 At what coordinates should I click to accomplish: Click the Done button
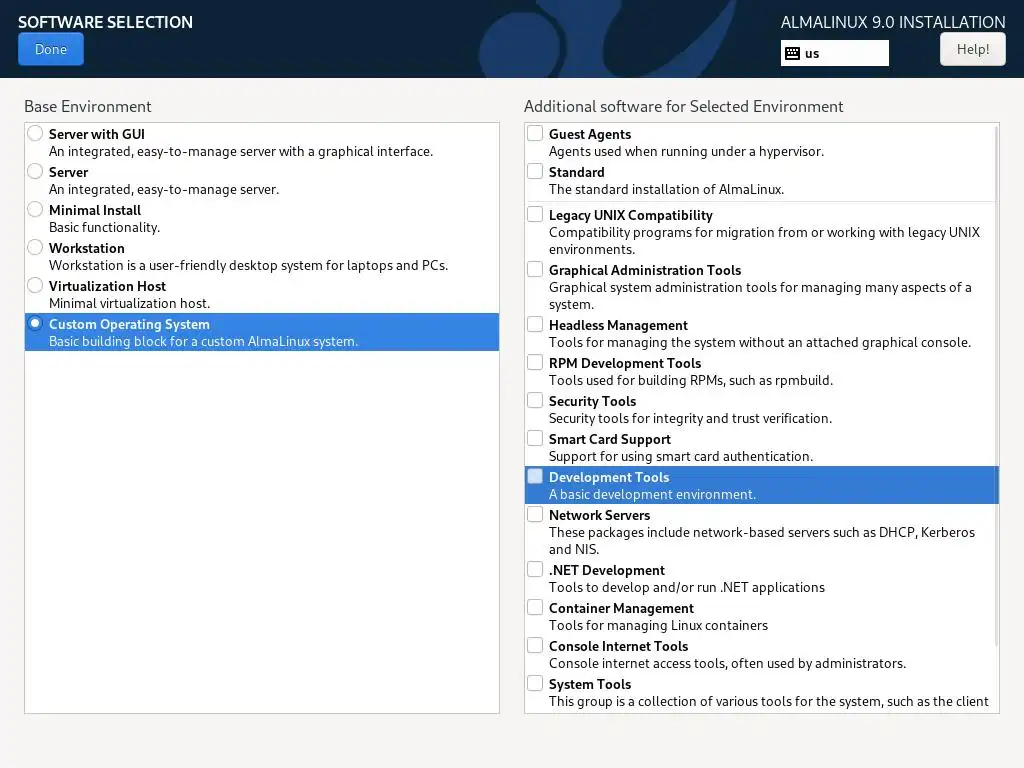click(51, 49)
